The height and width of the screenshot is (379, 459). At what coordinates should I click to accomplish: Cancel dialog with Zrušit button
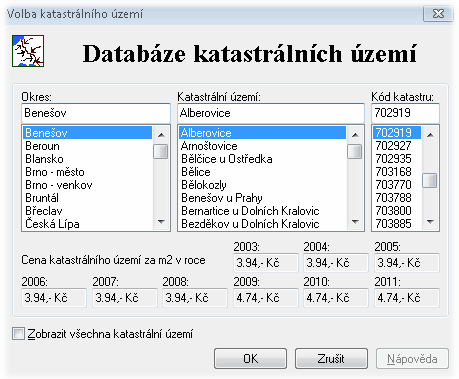coord(331,359)
